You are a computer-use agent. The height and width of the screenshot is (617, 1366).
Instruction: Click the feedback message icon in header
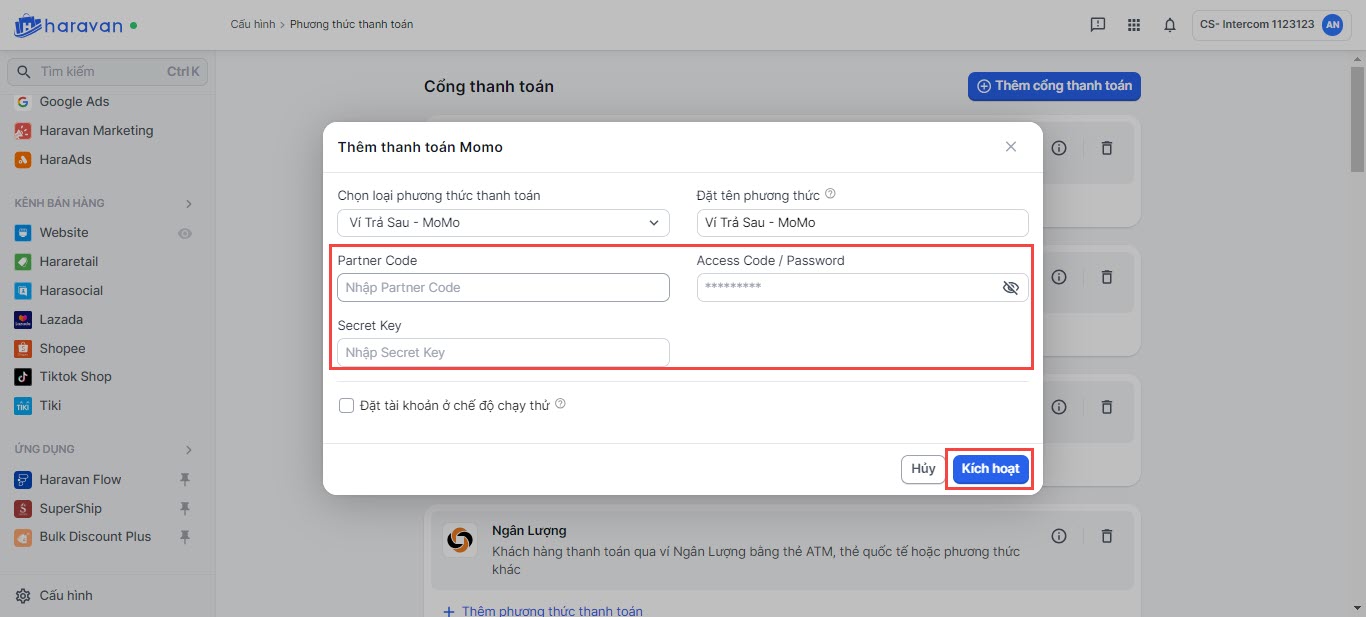1098,25
